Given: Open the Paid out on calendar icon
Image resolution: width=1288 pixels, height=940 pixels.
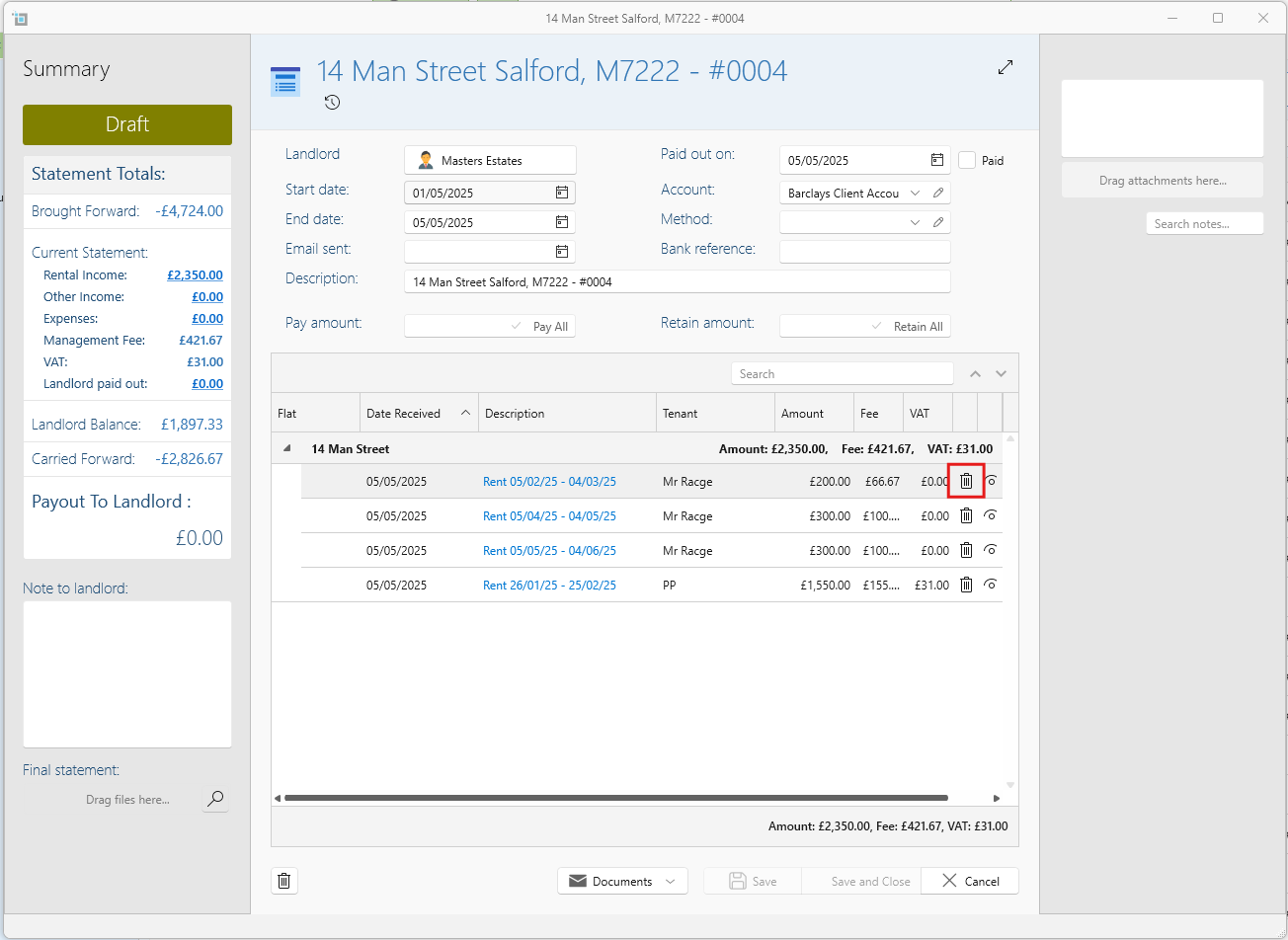Looking at the screenshot, I should (936, 160).
